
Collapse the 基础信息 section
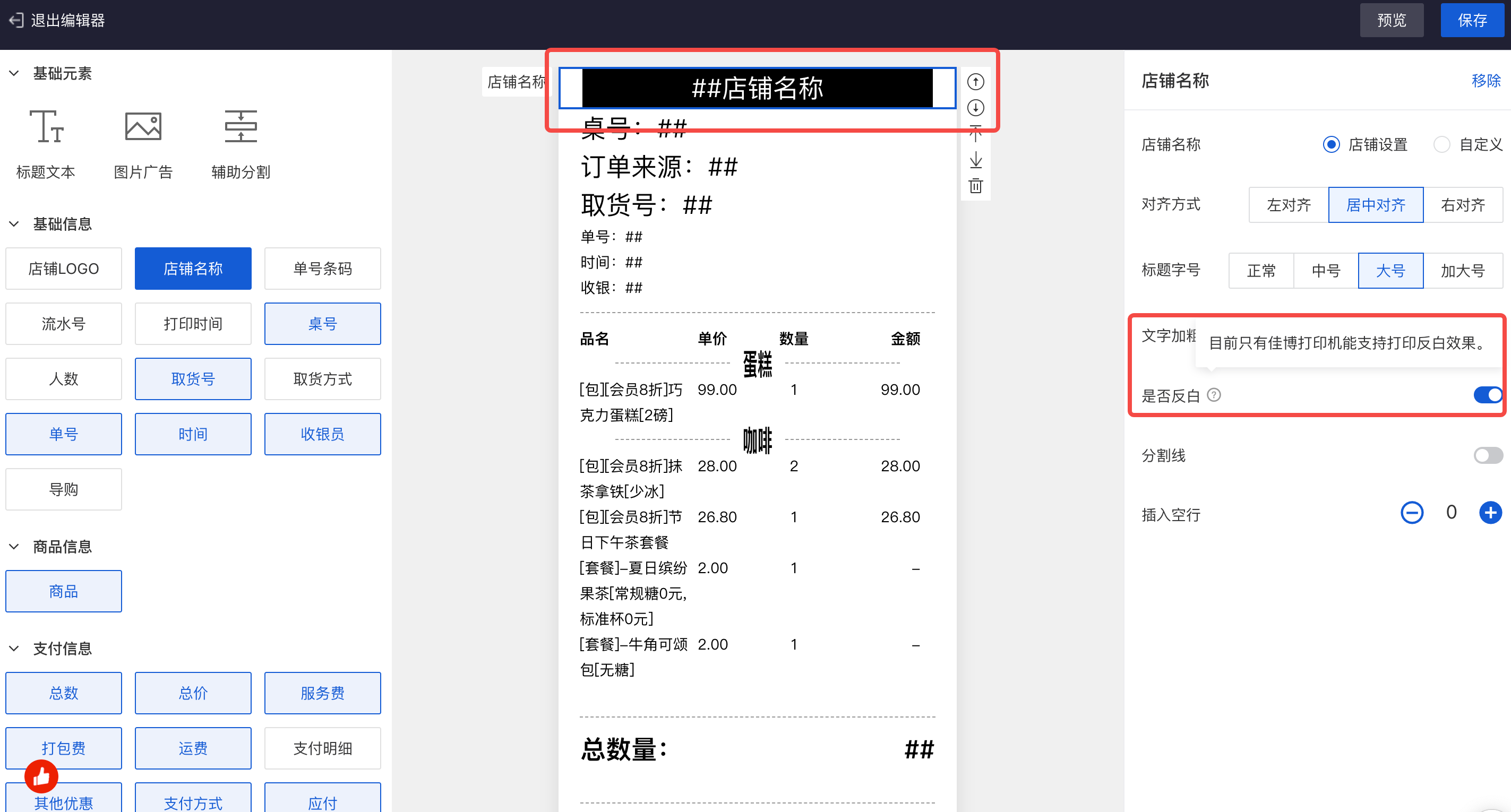coord(14,224)
